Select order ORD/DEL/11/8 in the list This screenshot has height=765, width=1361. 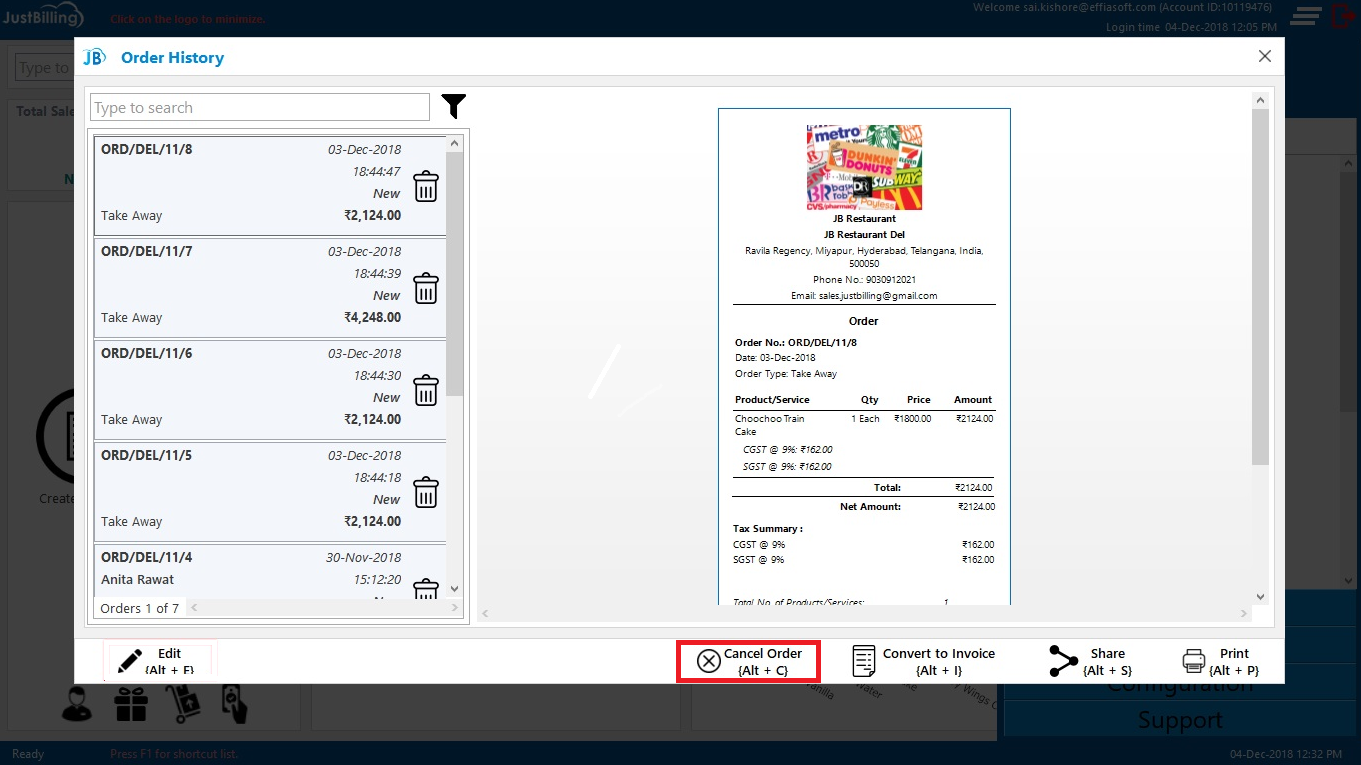tap(270, 185)
